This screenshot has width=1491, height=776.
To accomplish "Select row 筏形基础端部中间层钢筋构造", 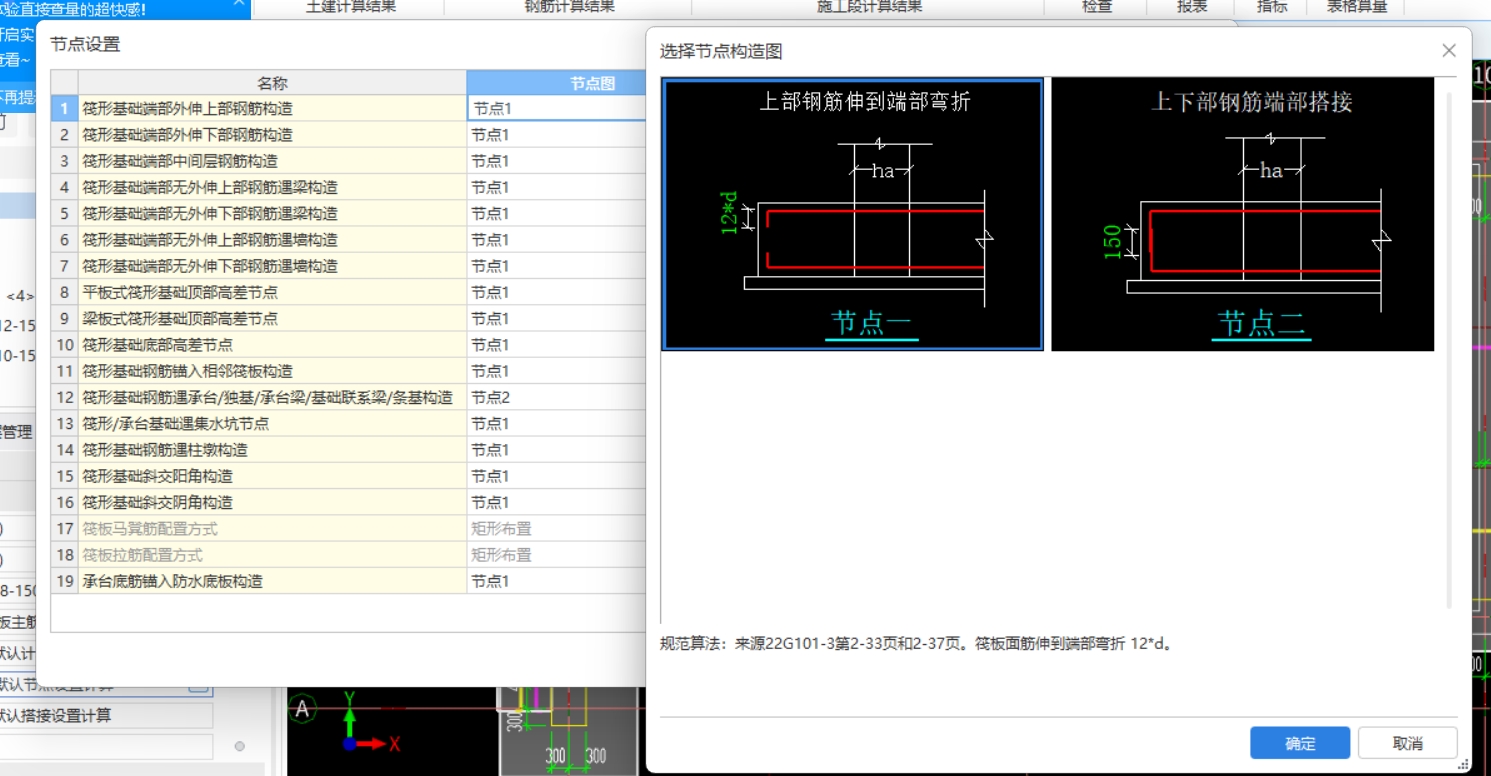I will [x=272, y=161].
